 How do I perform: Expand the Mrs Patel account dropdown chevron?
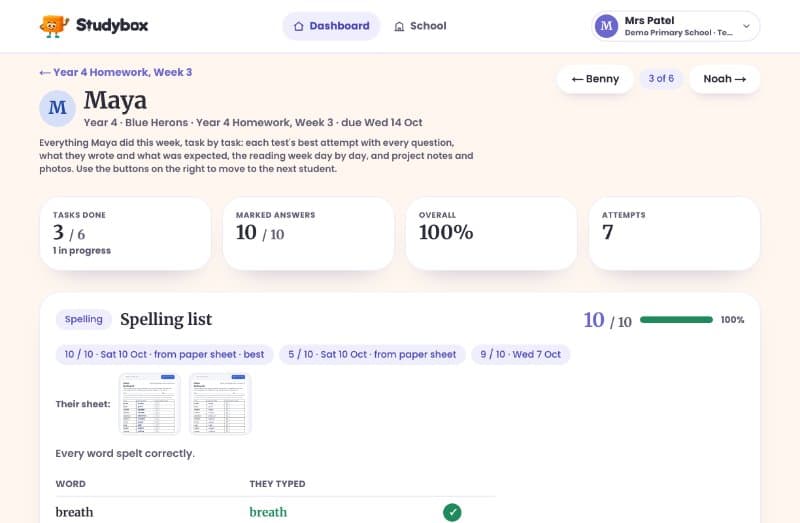[746, 26]
